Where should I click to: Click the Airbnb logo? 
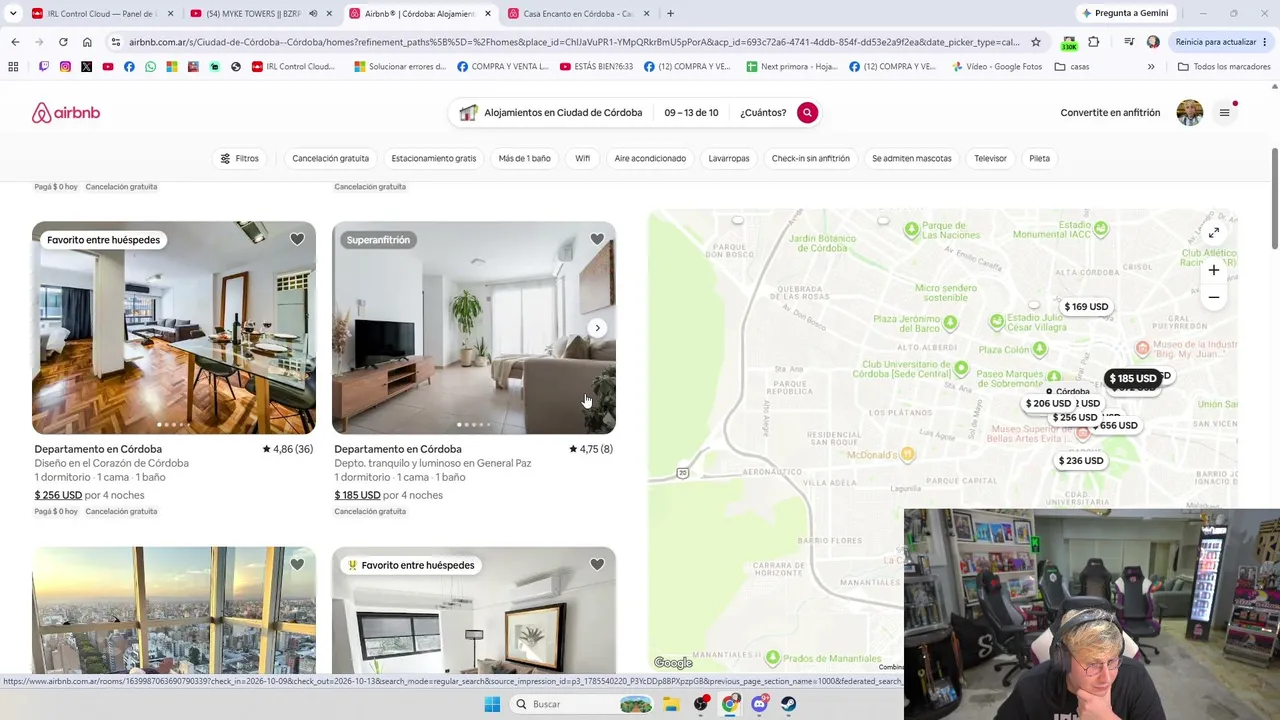66,113
